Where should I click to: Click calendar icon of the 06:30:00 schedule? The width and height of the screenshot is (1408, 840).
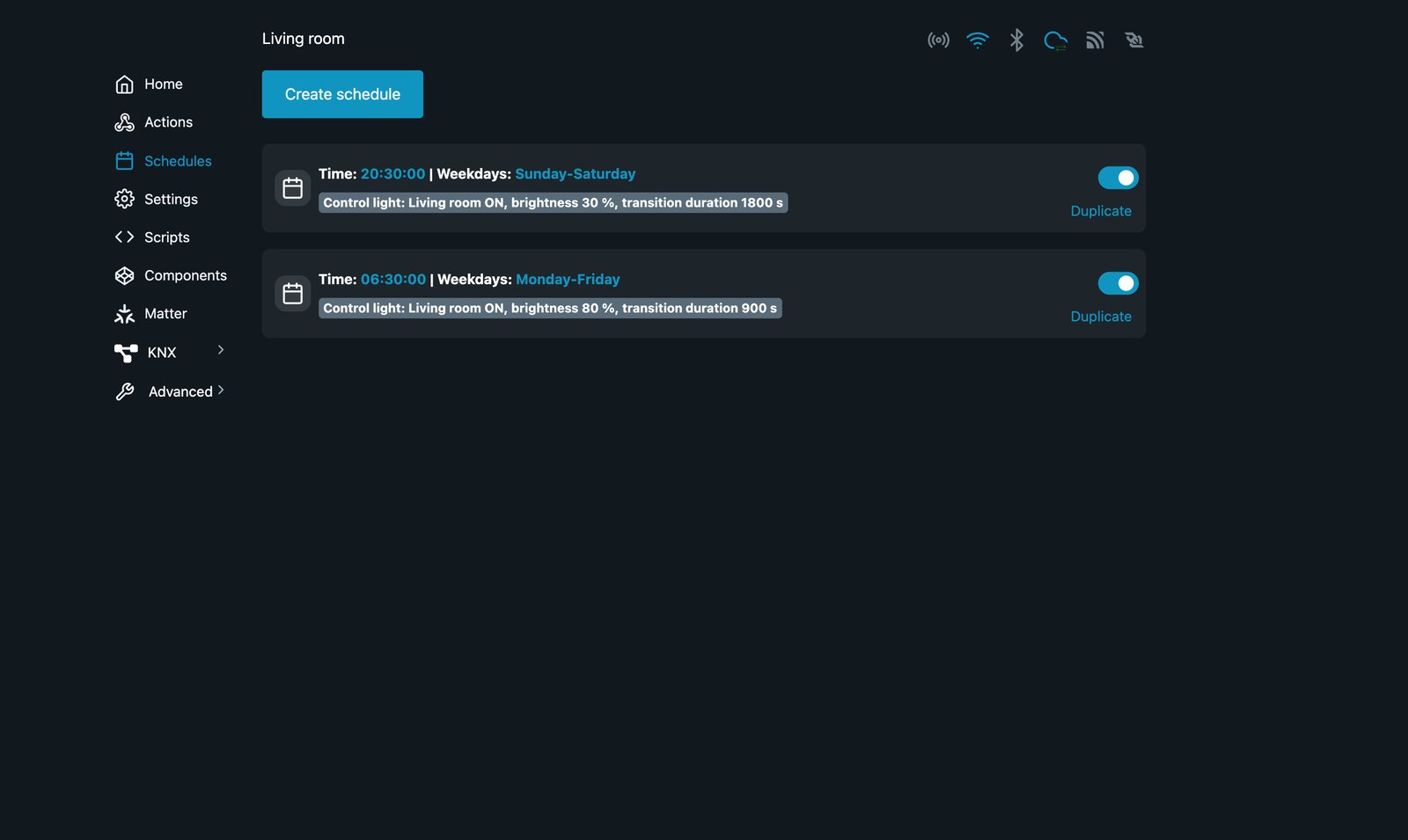tap(292, 294)
